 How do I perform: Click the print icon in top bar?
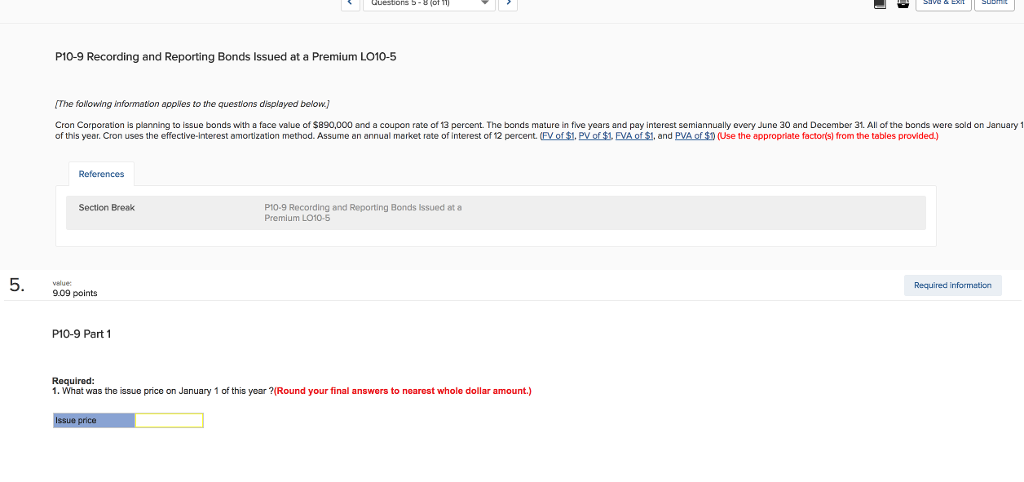(x=904, y=5)
